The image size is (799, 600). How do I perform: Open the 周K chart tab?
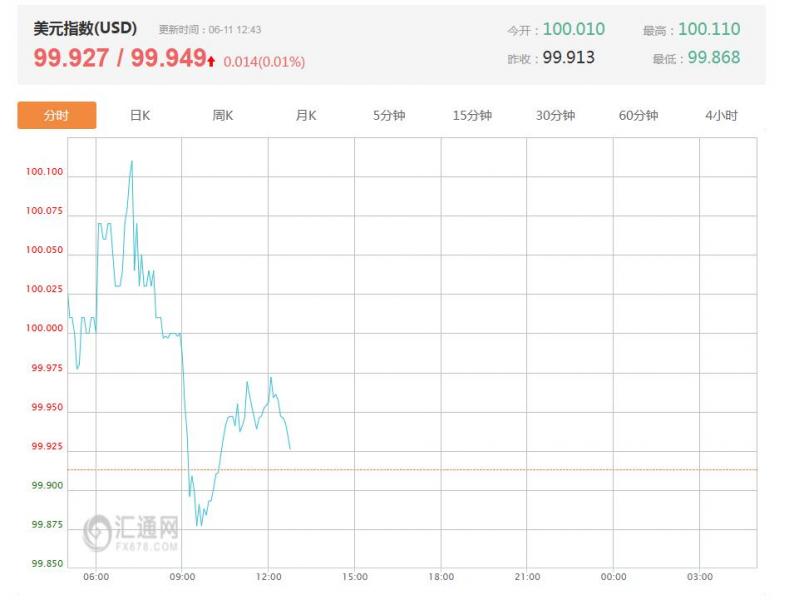tap(223, 116)
